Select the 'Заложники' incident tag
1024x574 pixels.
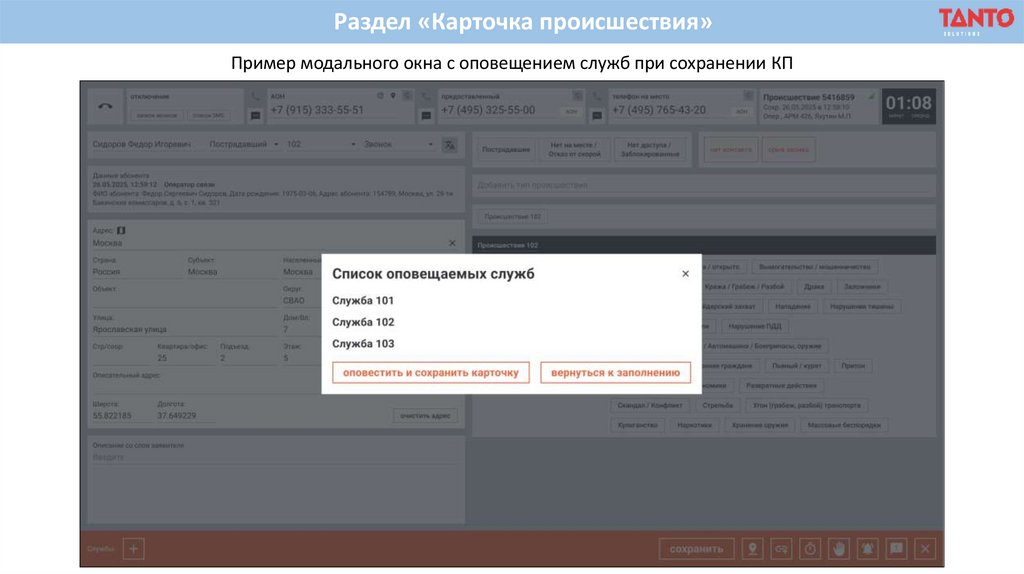(861, 287)
